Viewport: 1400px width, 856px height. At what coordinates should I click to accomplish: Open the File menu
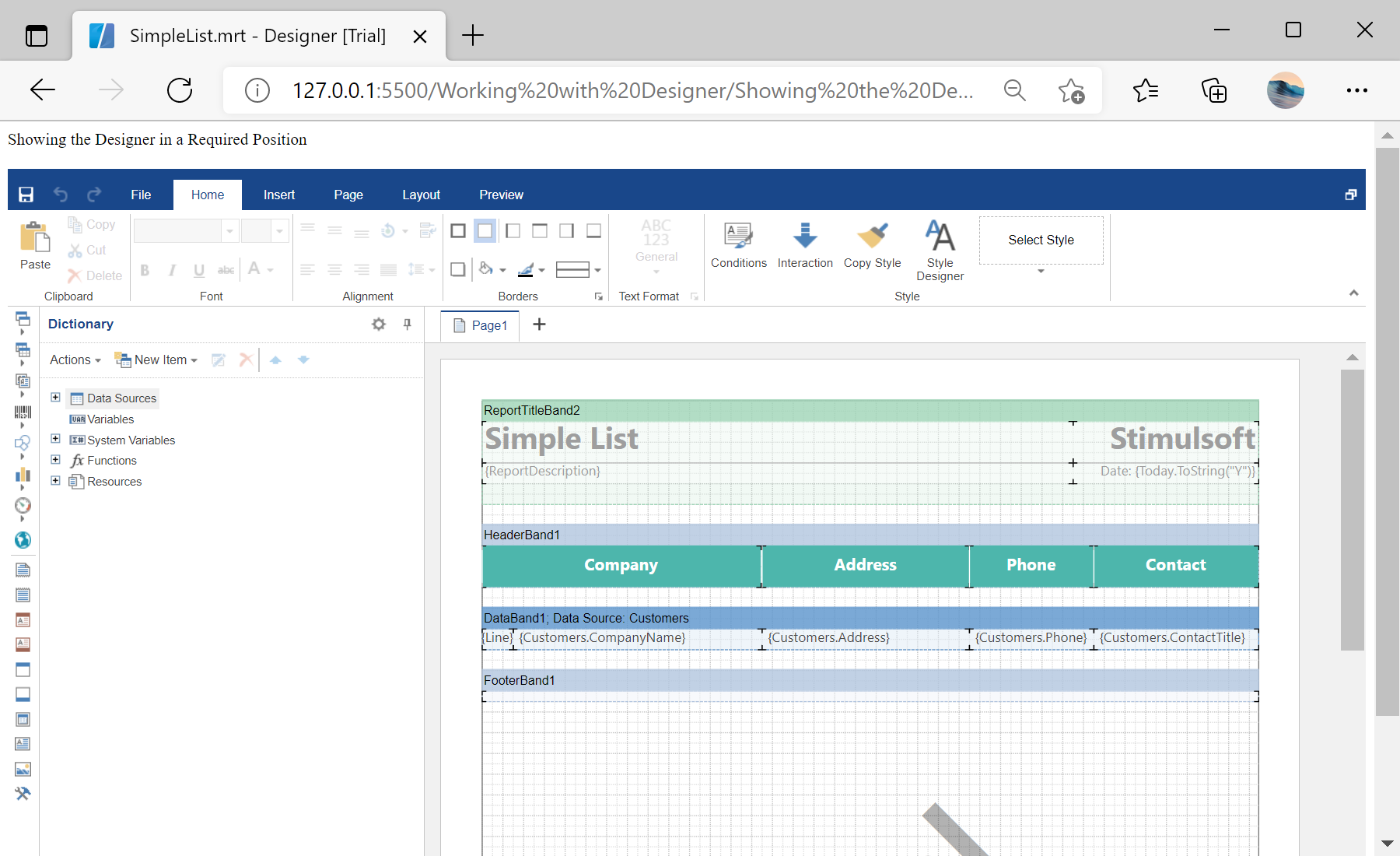coord(141,195)
